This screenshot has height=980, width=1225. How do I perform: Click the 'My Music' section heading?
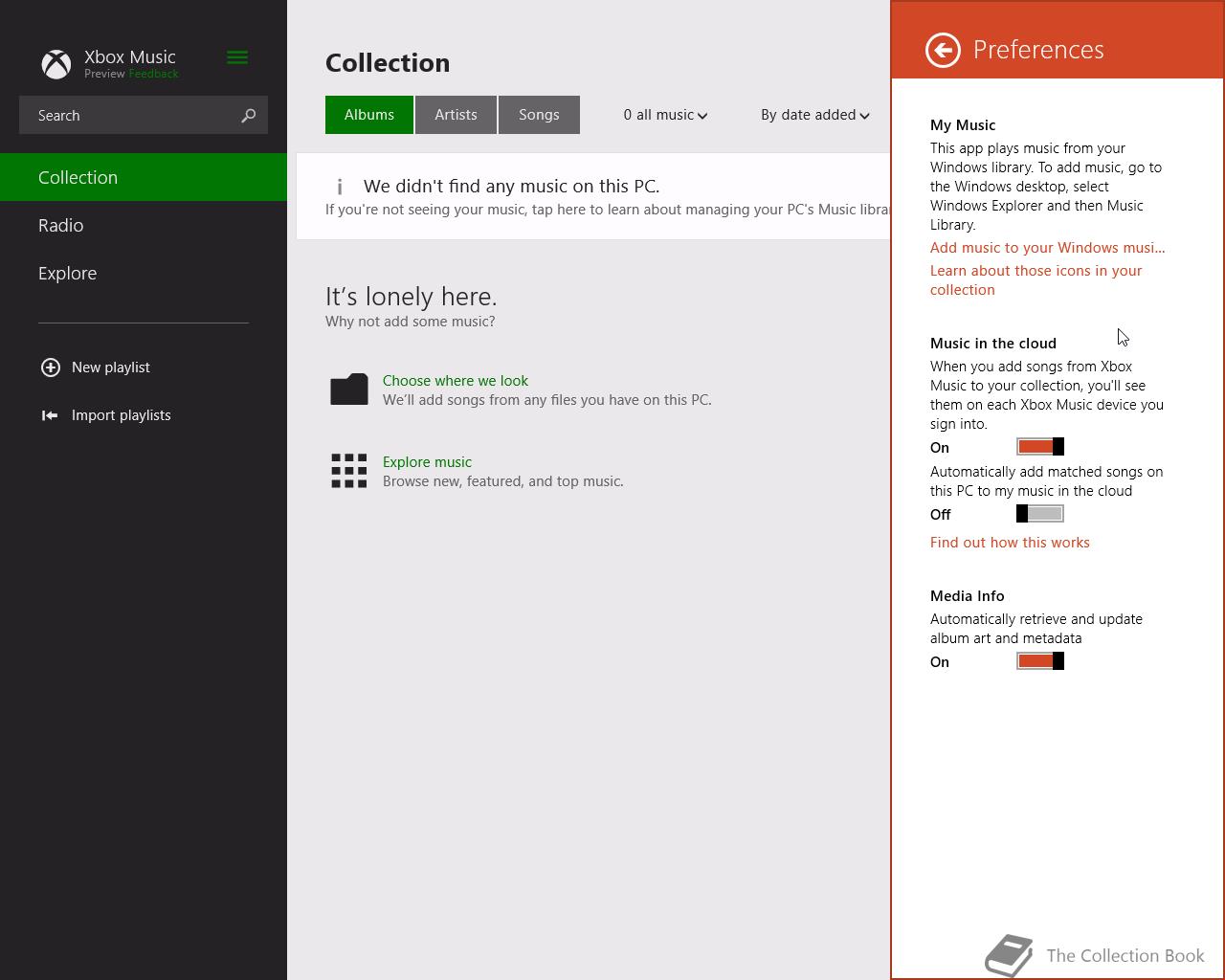963,124
